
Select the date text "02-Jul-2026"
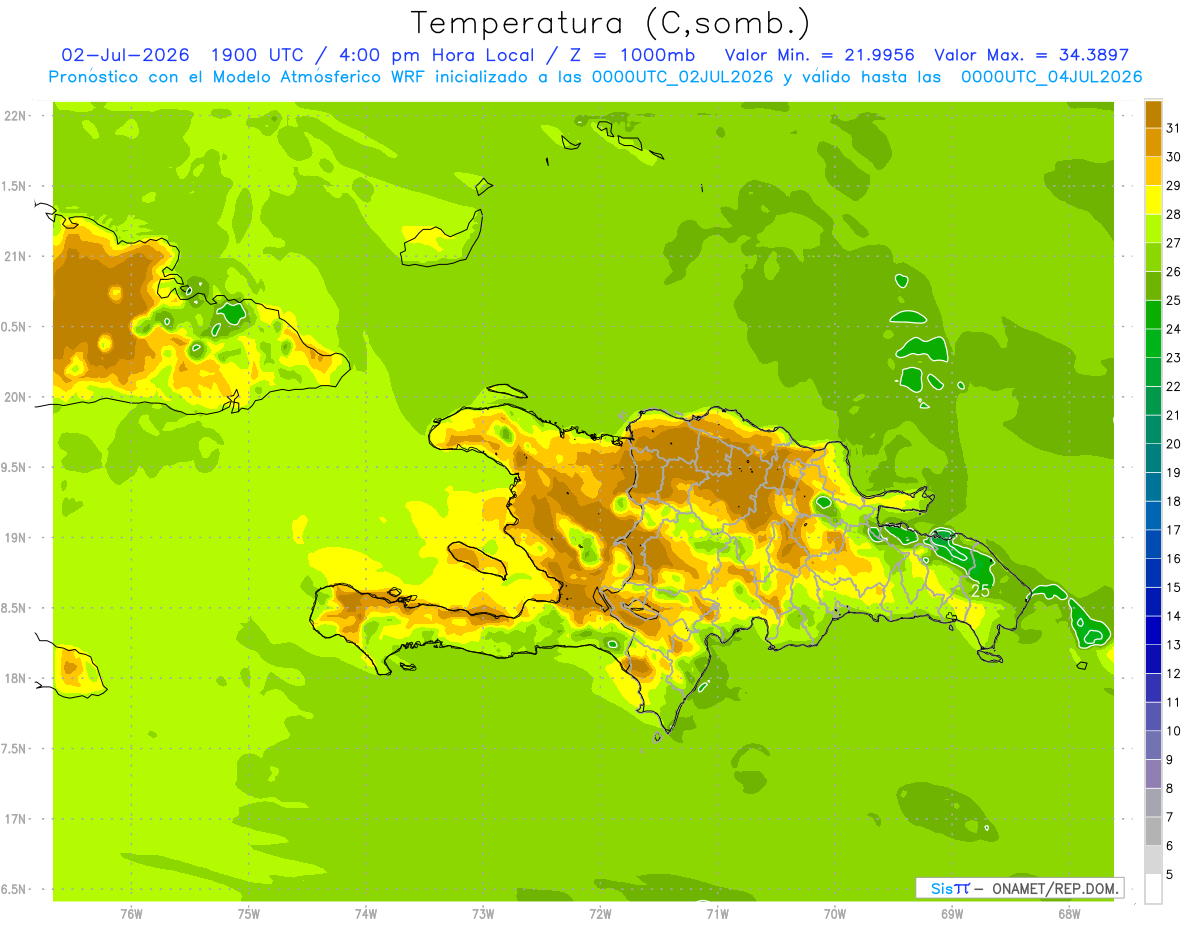coord(125,55)
